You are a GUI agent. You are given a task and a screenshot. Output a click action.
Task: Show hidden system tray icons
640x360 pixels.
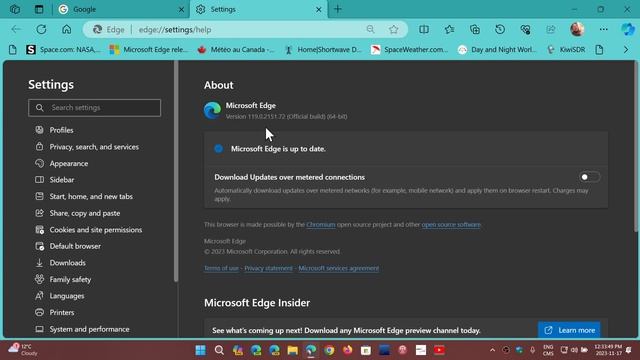(492, 350)
